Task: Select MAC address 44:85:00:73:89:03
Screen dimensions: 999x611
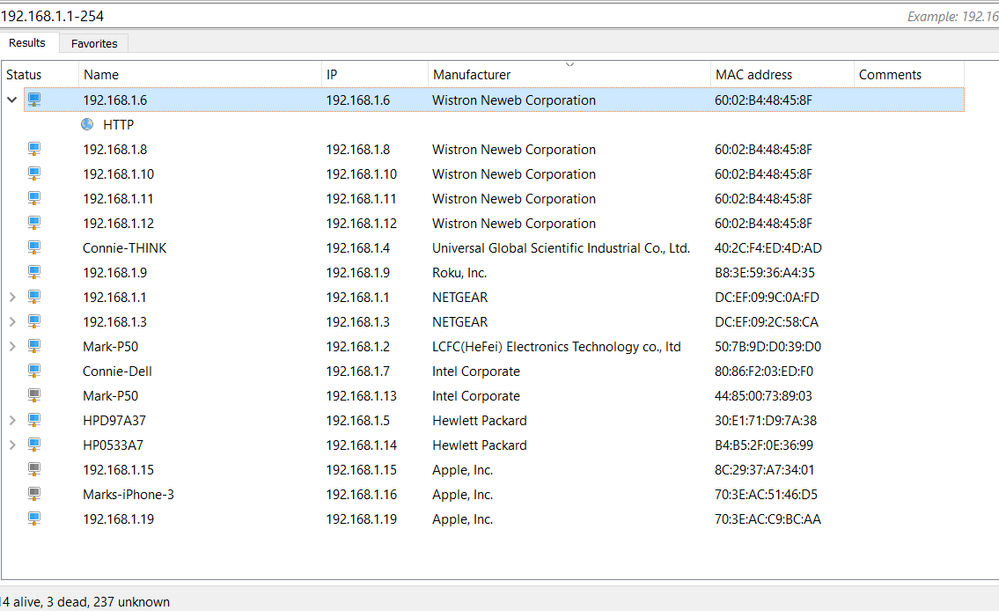Action: pos(763,396)
